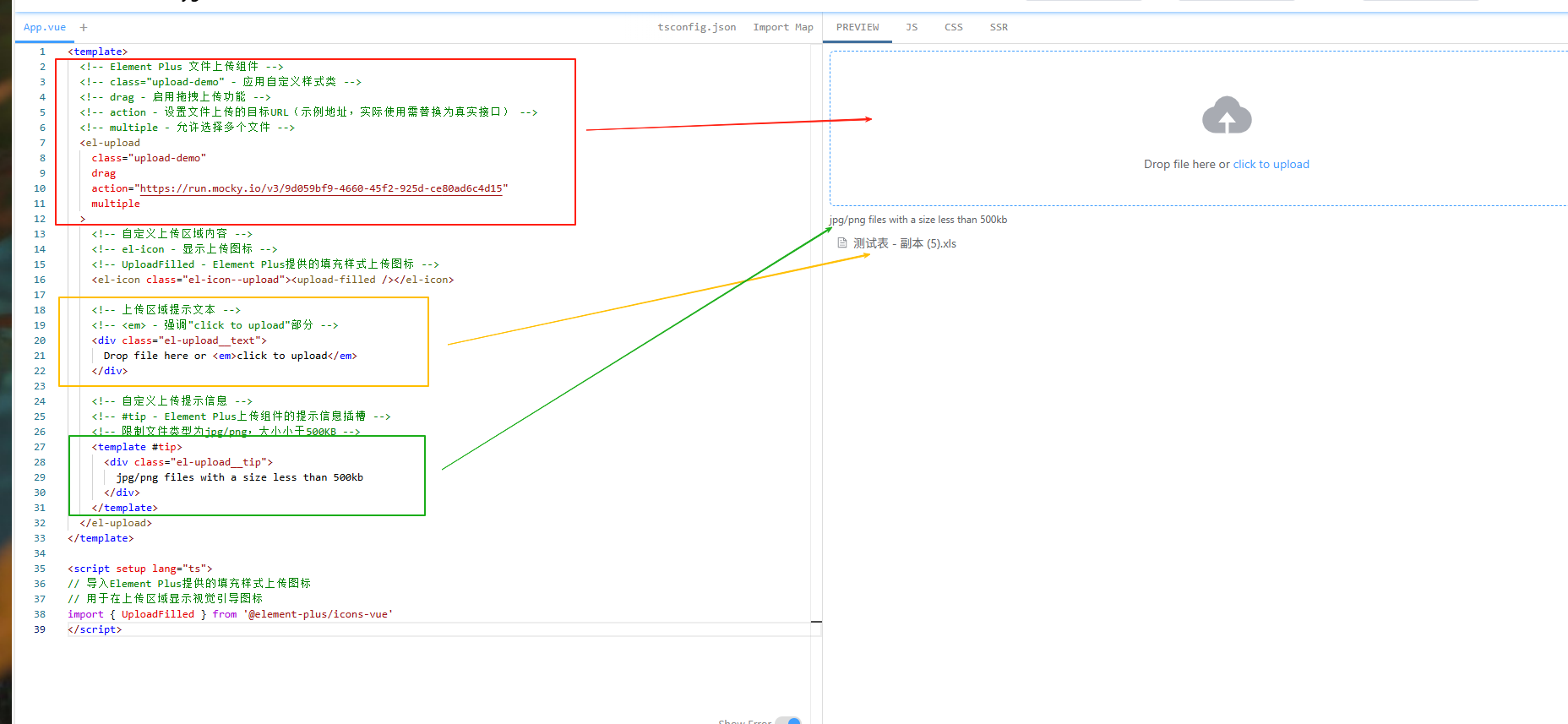The height and width of the screenshot is (724, 1568).
Task: Click the comment '用于在上传区域显示视觉引导图标'
Action: tap(166, 599)
